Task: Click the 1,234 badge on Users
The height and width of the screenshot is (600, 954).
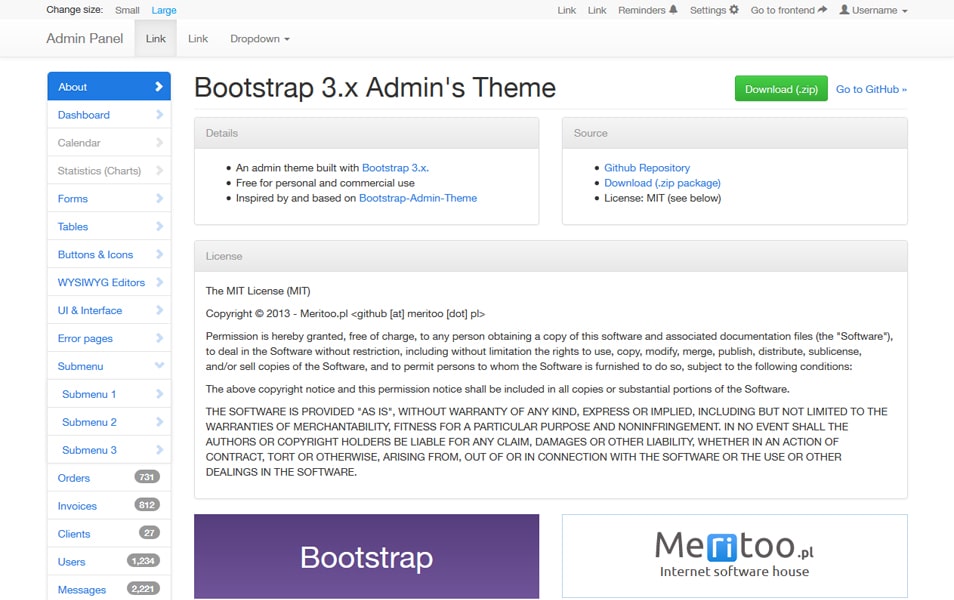Action: 143,561
